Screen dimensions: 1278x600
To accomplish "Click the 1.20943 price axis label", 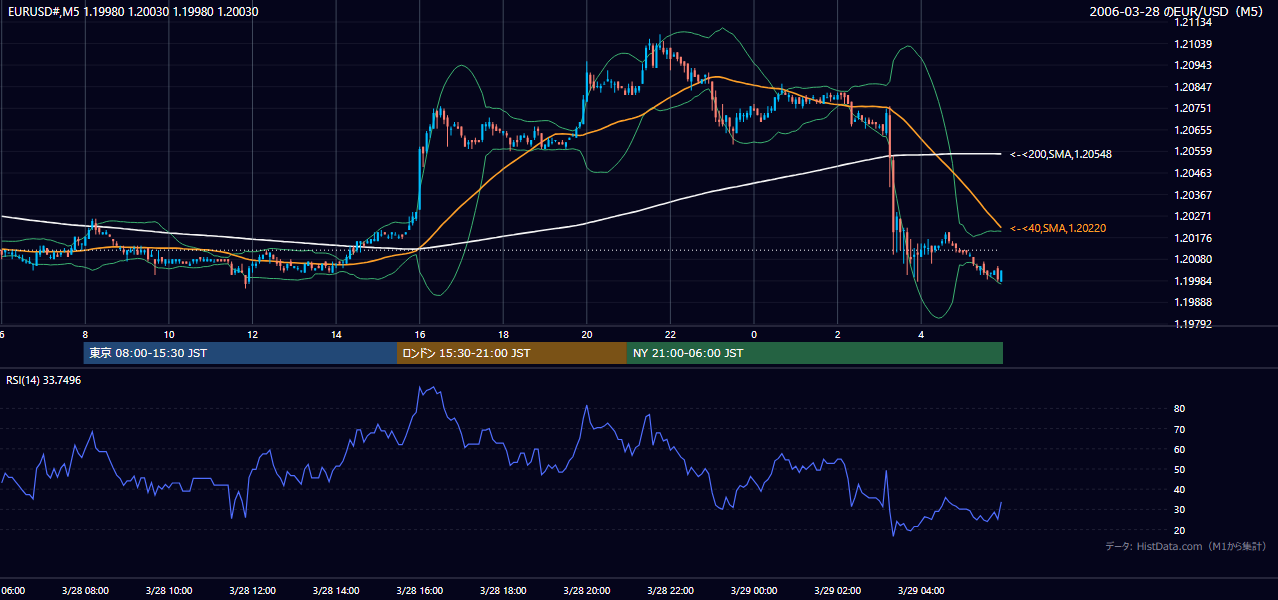I will (1193, 65).
